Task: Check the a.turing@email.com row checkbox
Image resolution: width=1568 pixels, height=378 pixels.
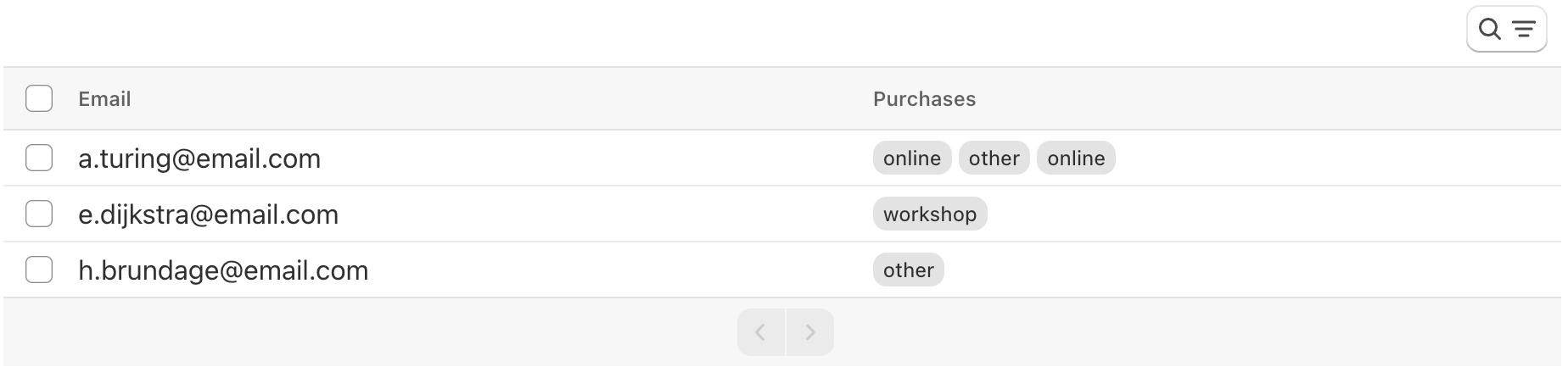Action: click(x=39, y=158)
